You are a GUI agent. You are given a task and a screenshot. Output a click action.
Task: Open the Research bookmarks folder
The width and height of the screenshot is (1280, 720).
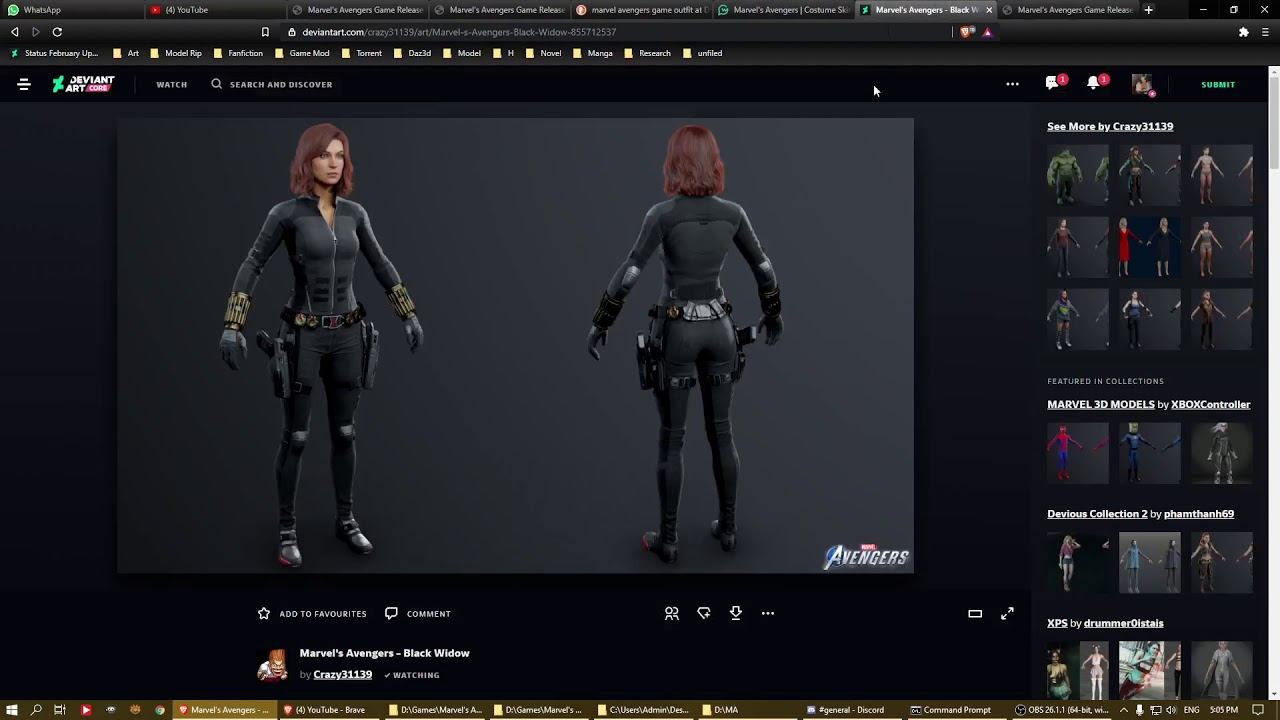[647, 53]
